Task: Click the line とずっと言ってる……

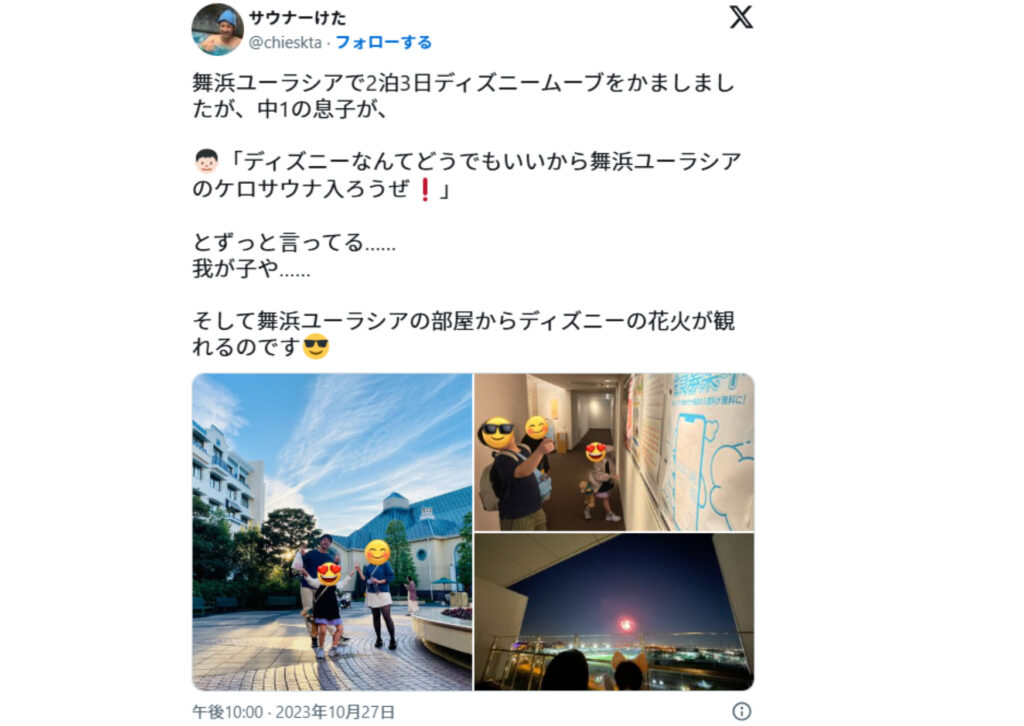Action: click(294, 242)
